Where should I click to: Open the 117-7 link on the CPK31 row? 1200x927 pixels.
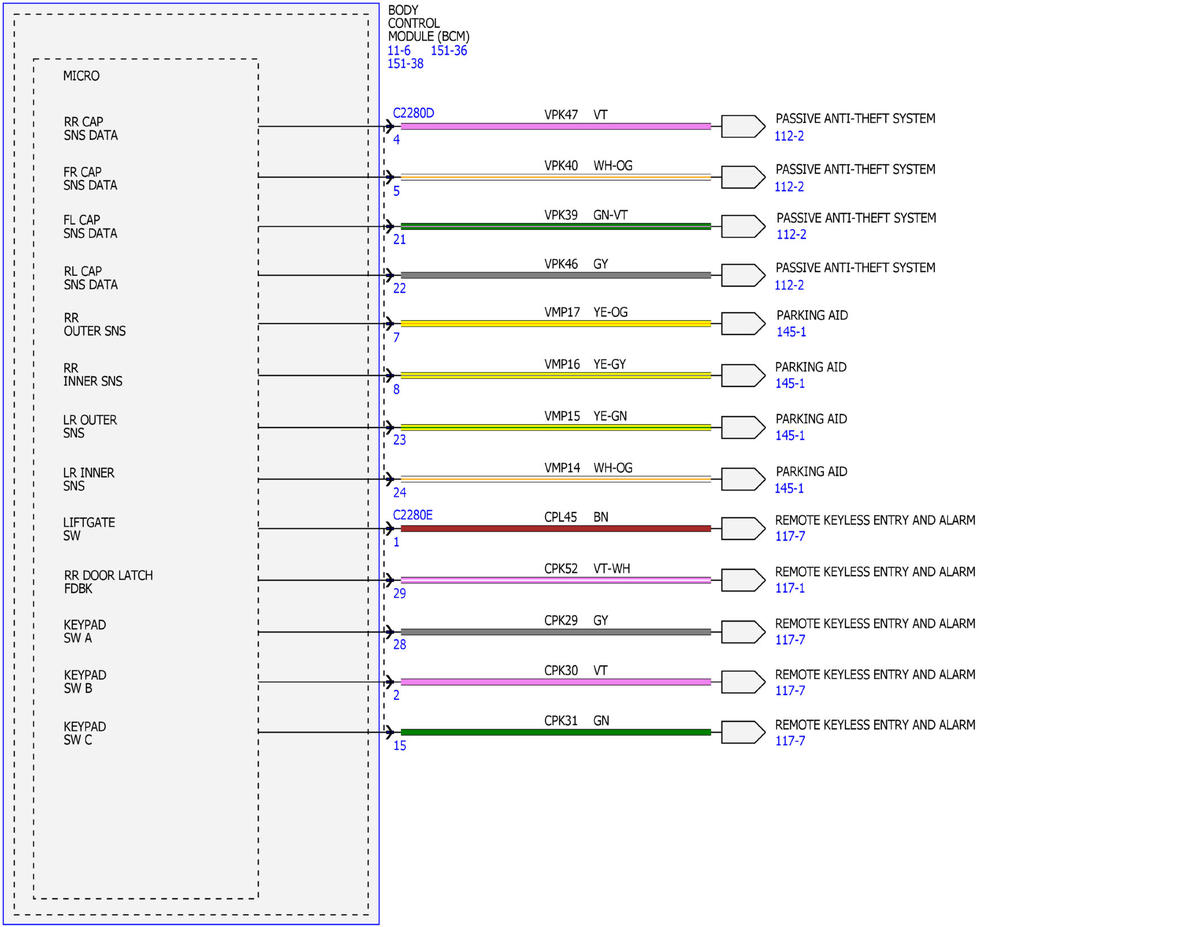790,741
